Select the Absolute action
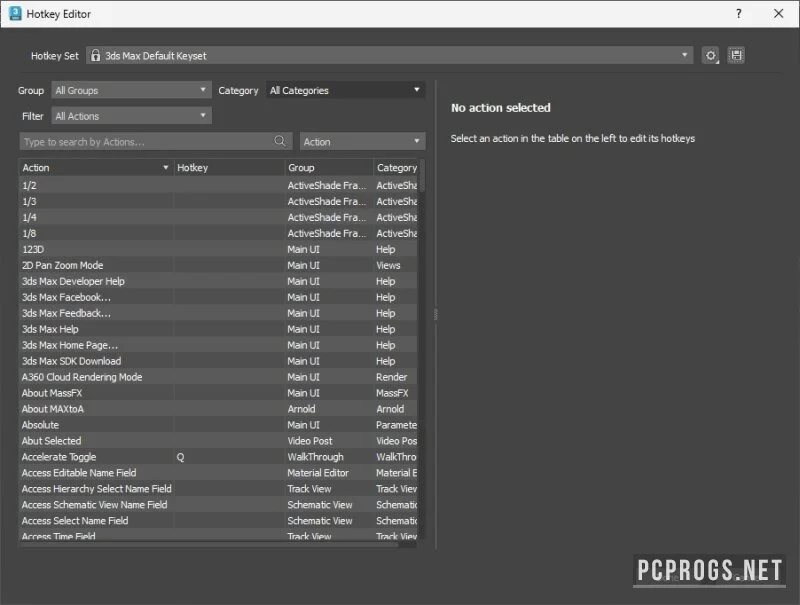Image resolution: width=800 pixels, height=605 pixels. (218, 425)
